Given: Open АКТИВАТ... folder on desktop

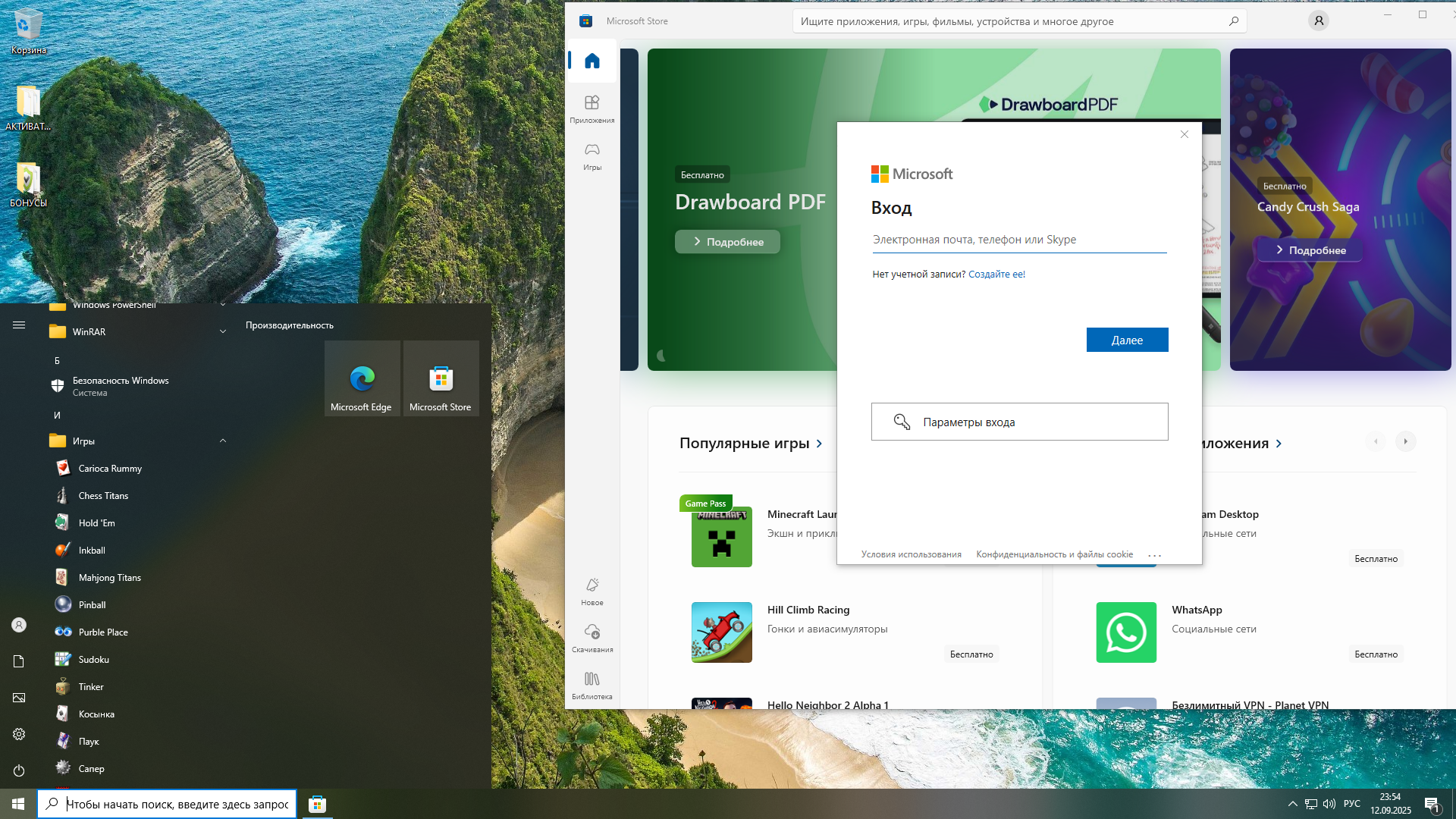Looking at the screenshot, I should pos(28,108).
